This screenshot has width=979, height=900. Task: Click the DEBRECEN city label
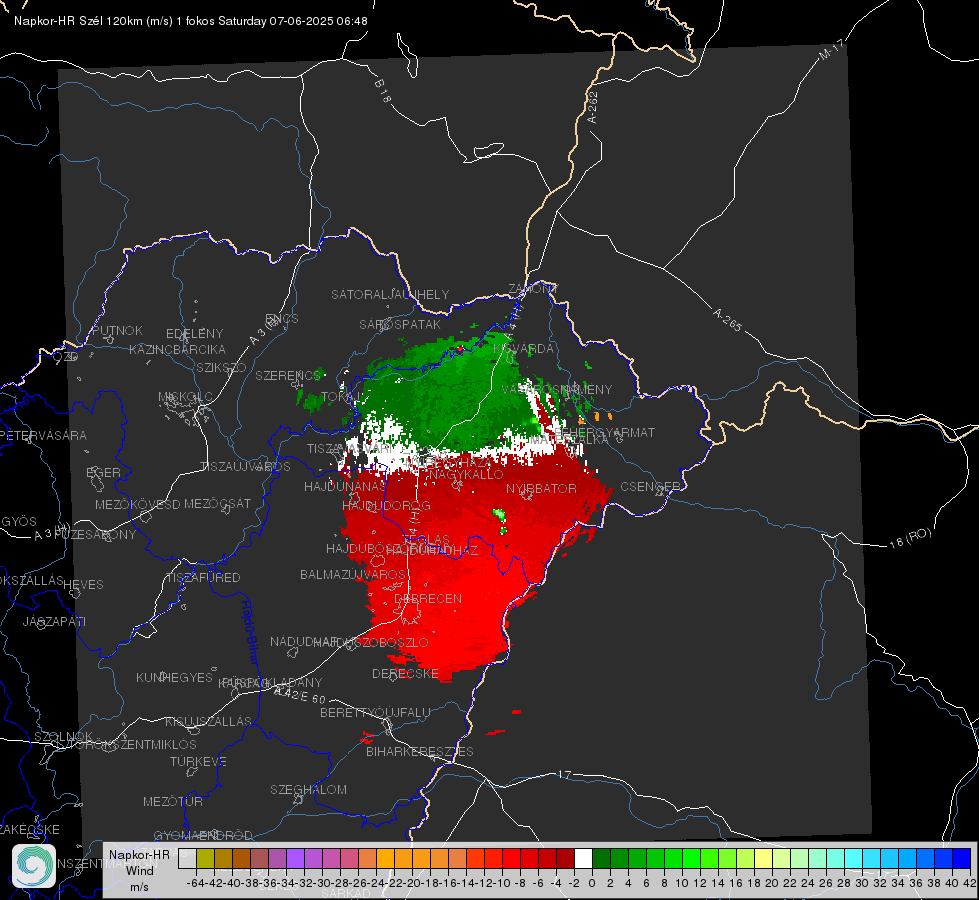428,598
